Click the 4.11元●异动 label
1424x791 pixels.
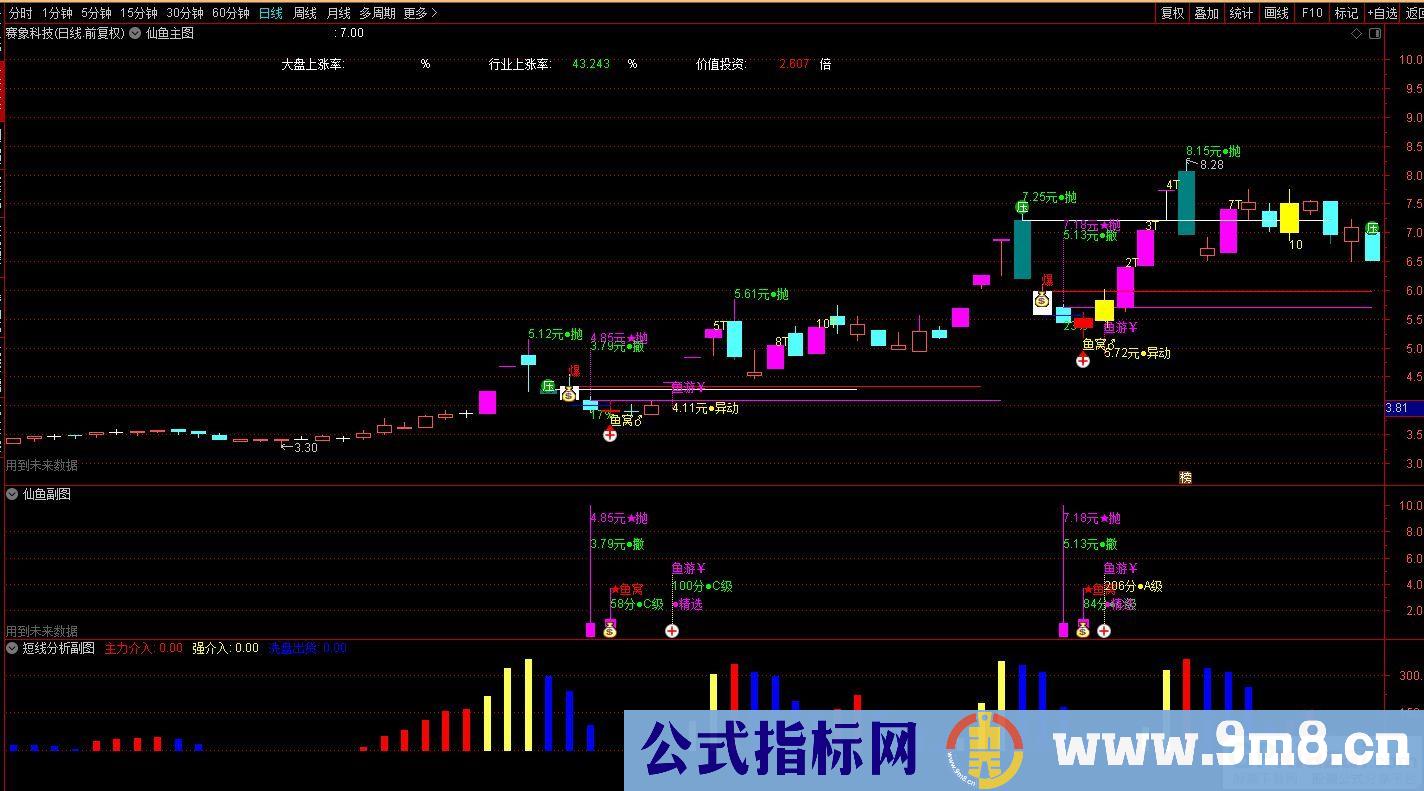click(705, 408)
